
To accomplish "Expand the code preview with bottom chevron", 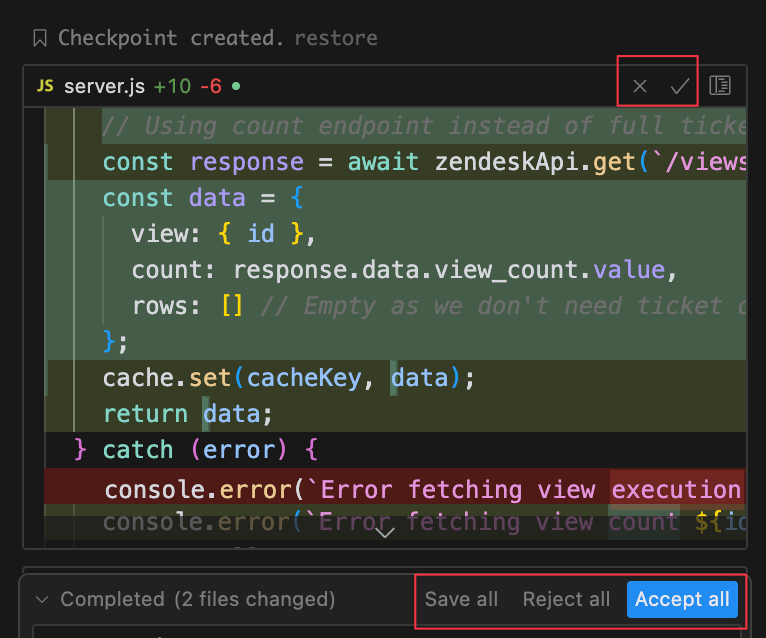I will click(x=384, y=532).
